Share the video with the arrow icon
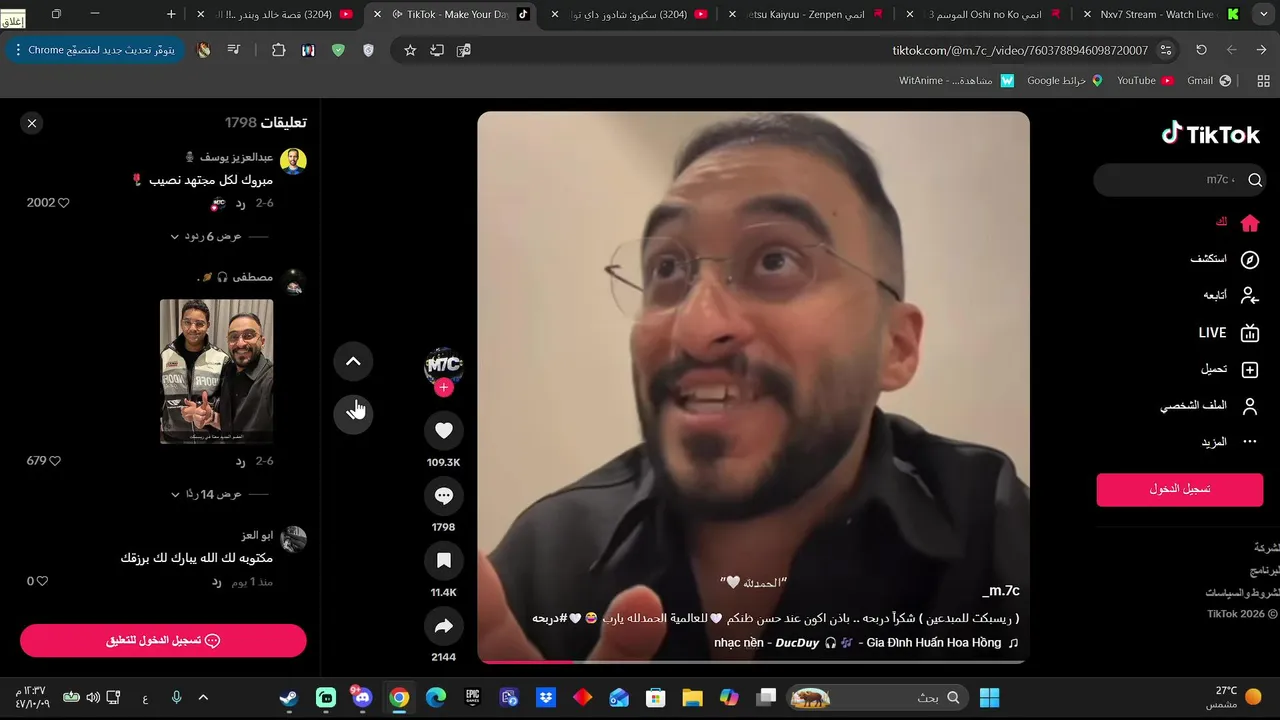 (444, 626)
